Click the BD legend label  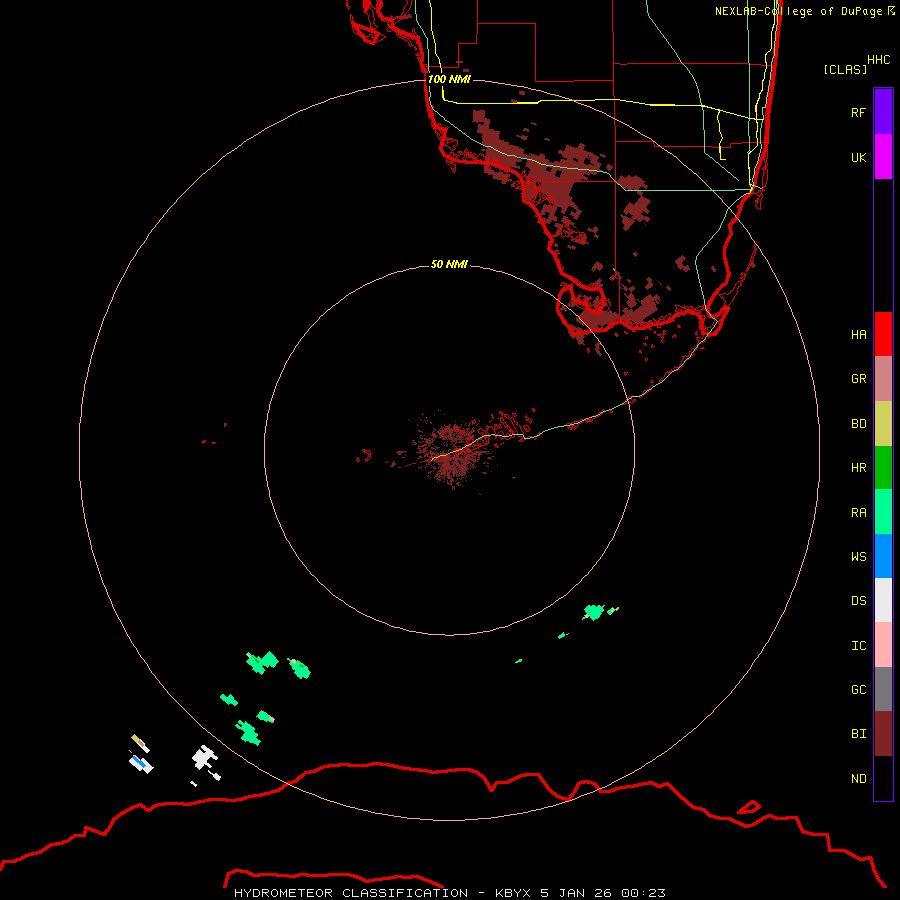(858, 424)
